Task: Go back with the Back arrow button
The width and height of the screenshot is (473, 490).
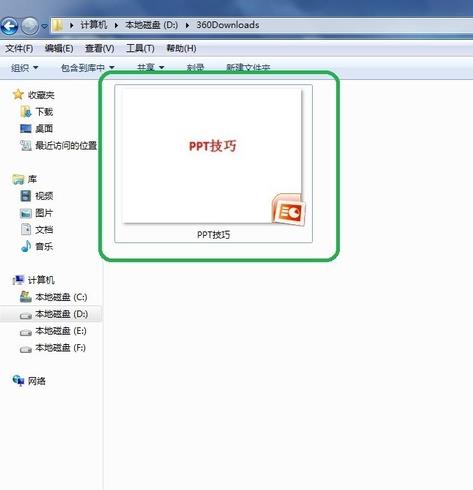Action: pyautogui.click(x=9, y=26)
